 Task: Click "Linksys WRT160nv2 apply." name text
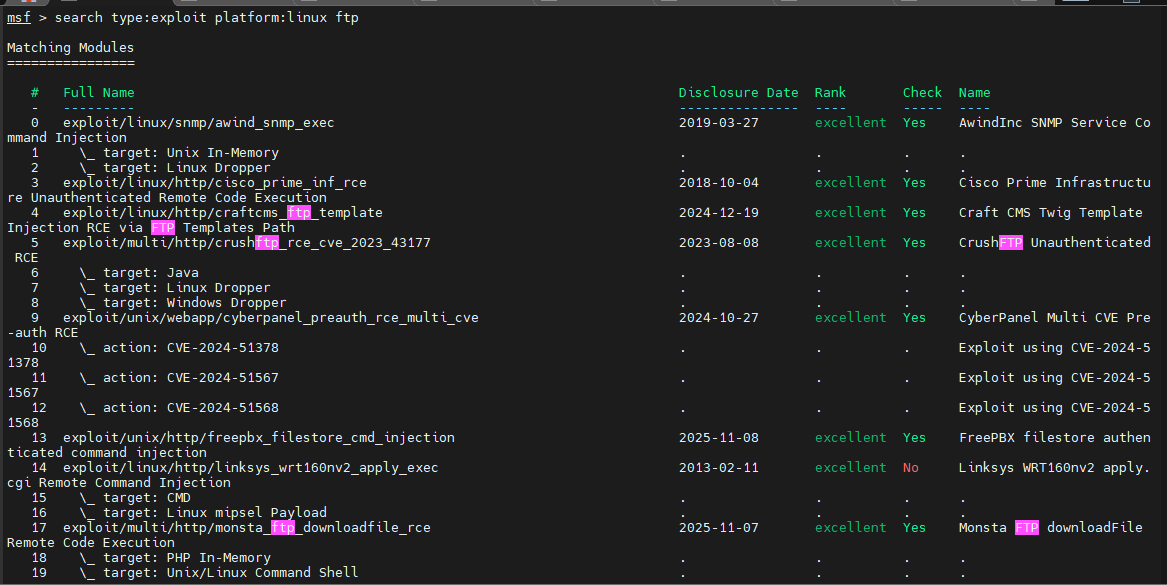1055,468
